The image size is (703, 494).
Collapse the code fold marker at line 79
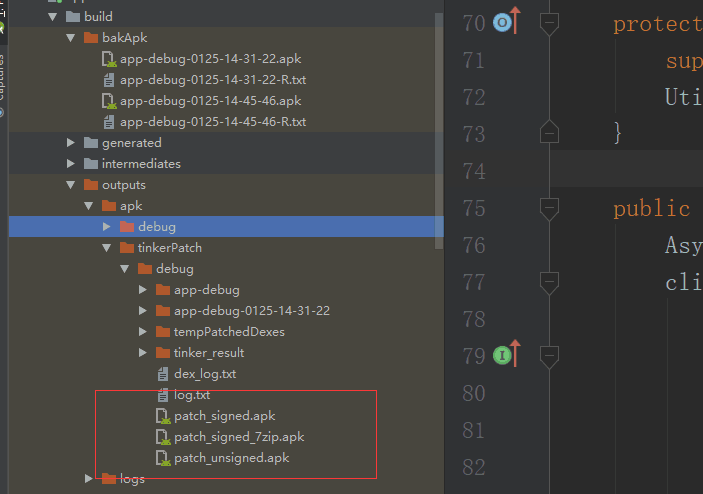coord(549,357)
